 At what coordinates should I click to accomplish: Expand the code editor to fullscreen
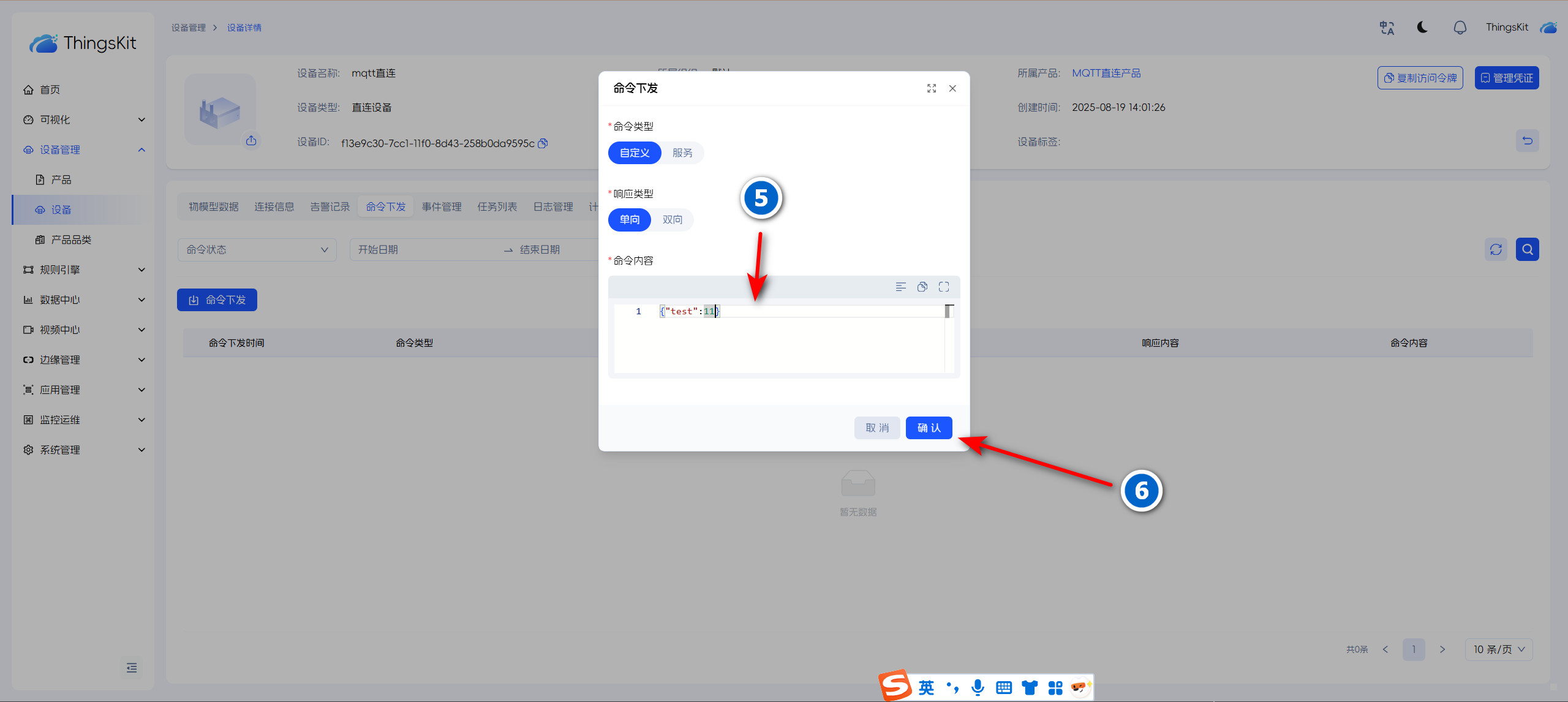click(944, 287)
